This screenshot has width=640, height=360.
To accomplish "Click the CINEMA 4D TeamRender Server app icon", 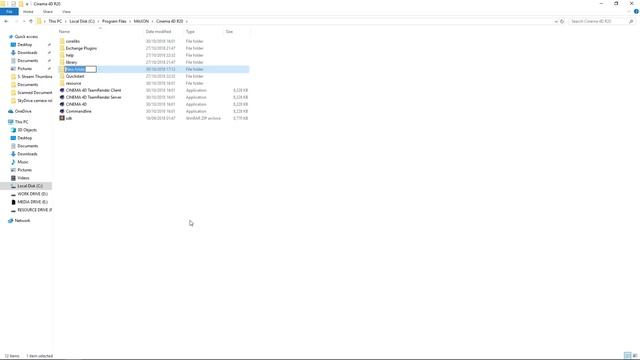I will pos(62,97).
